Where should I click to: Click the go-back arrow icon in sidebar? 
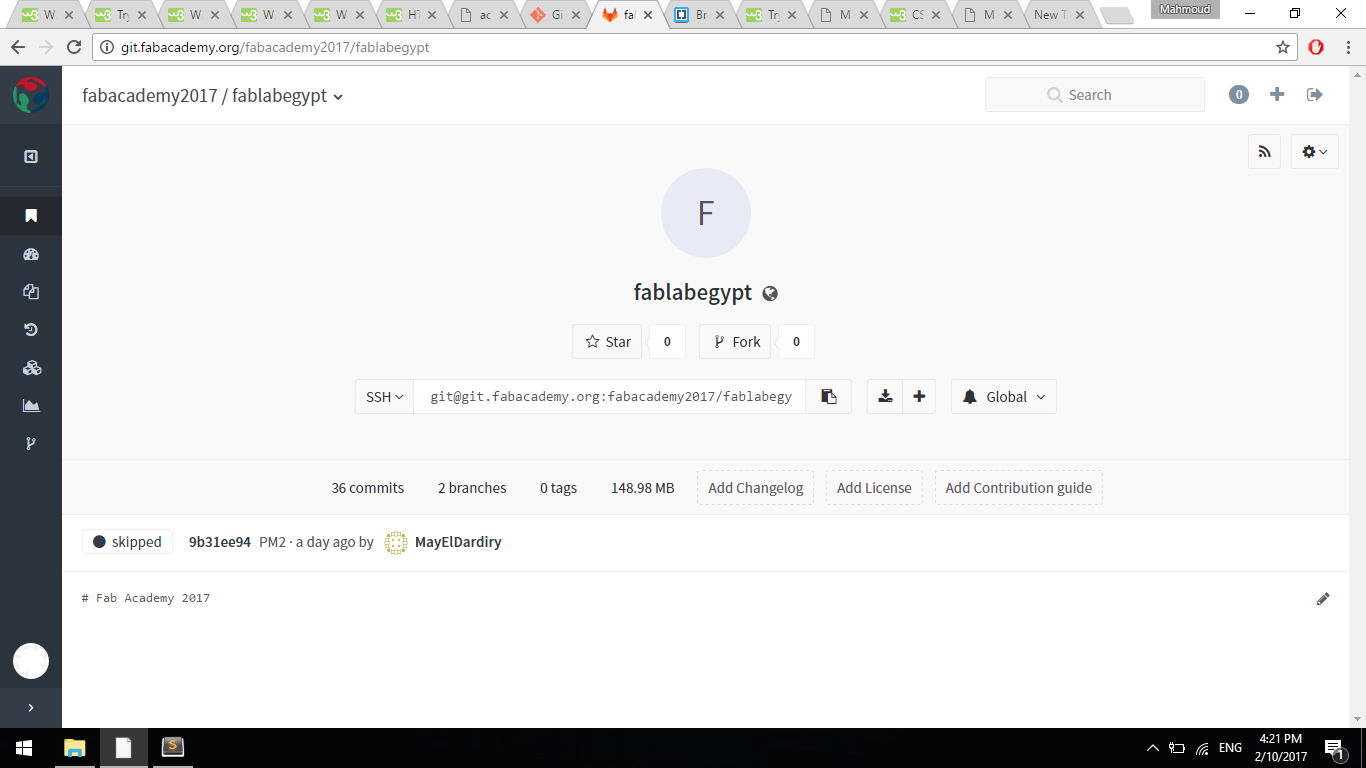[x=31, y=156]
